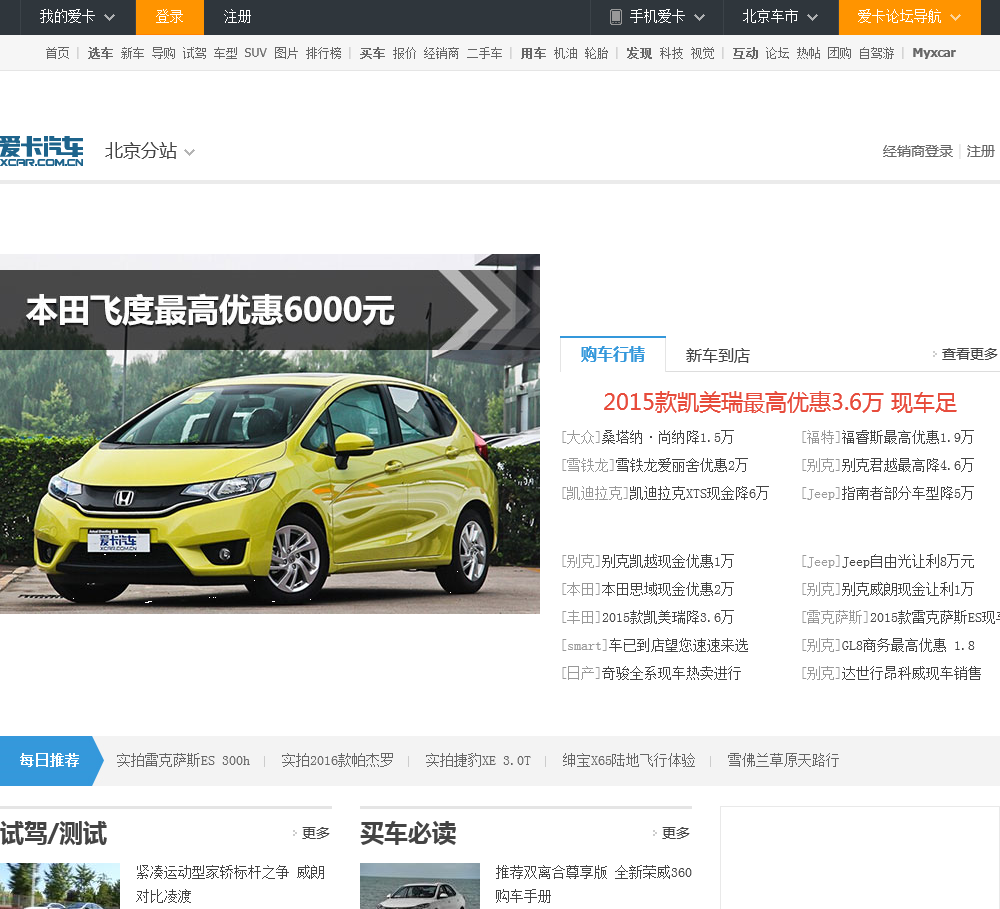Open 别克威朗现金让利1万 article
The image size is (1000, 909).
click(x=908, y=589)
